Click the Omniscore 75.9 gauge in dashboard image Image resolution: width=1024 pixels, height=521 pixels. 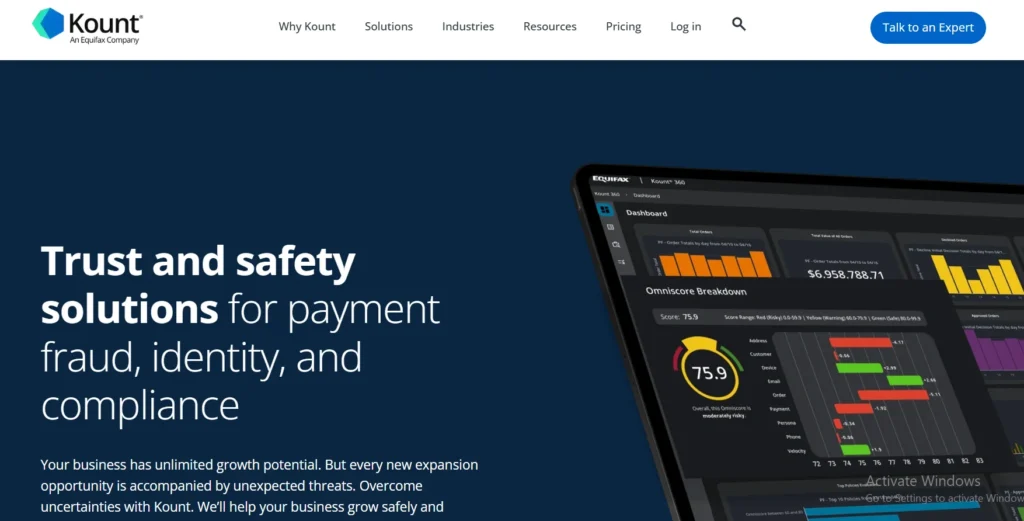coord(709,371)
